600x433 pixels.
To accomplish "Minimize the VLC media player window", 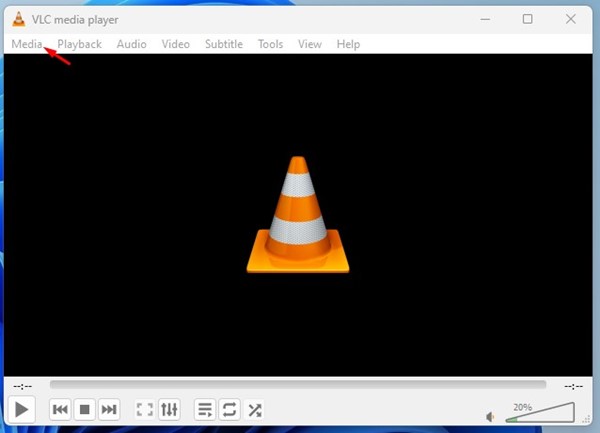I will (x=485, y=19).
